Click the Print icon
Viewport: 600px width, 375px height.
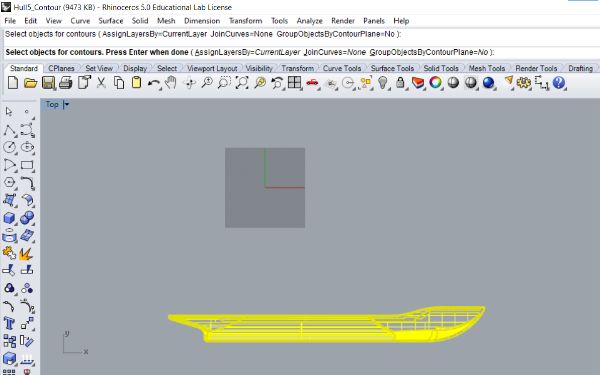(66, 83)
